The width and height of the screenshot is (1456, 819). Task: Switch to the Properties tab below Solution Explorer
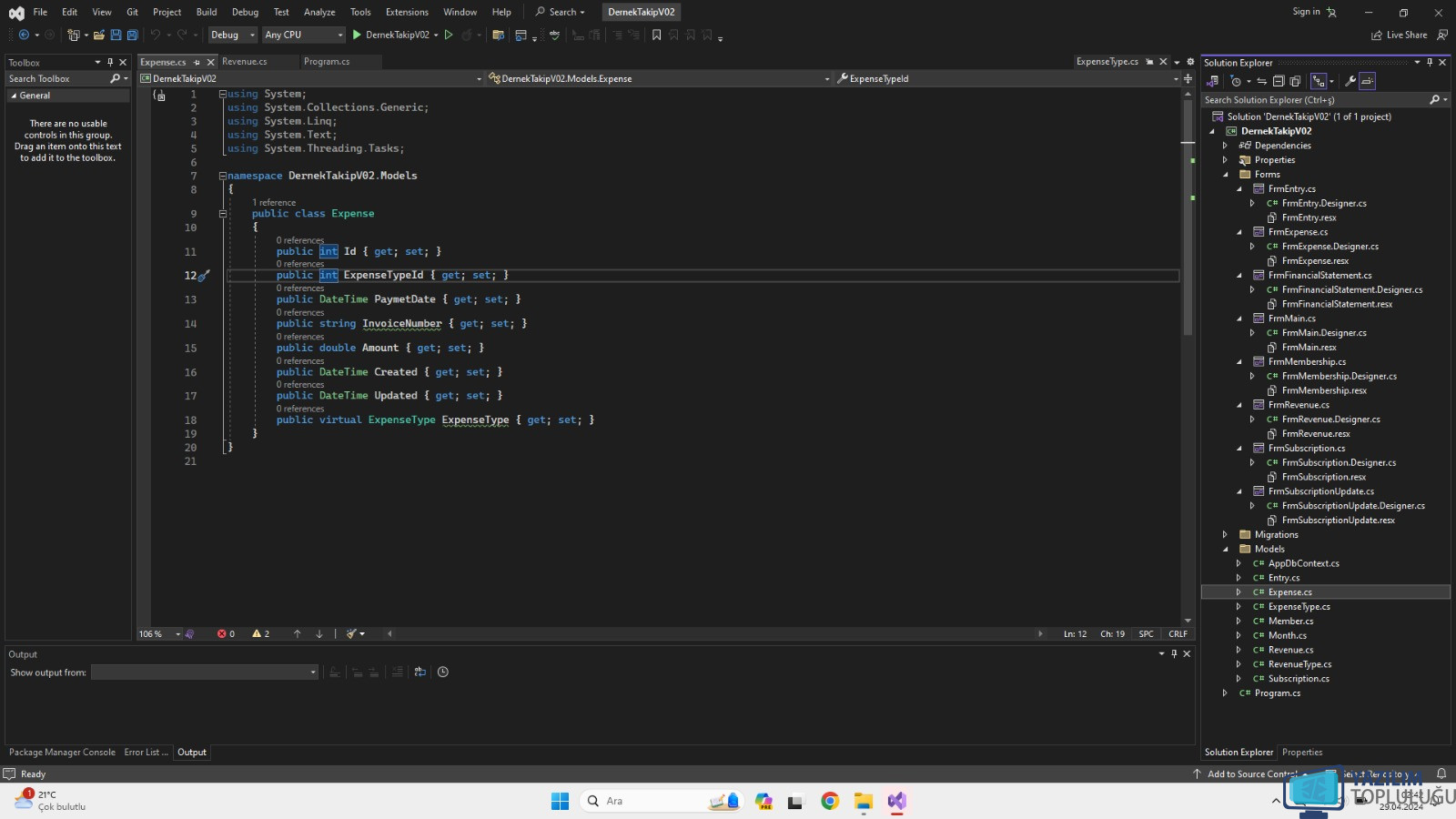point(1302,752)
